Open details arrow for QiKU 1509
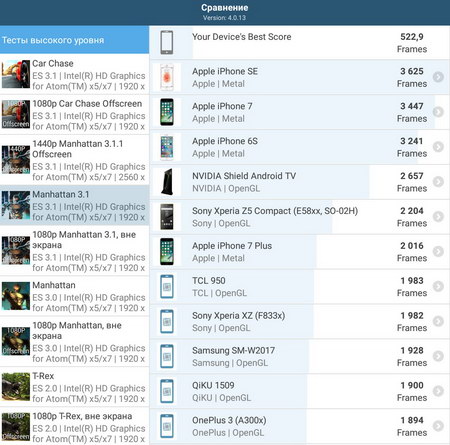450x445 pixels. point(438,391)
